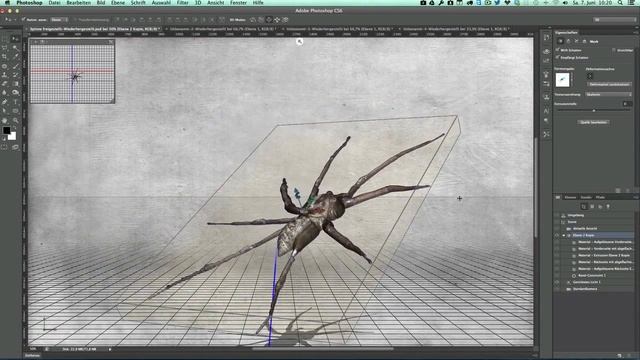This screenshot has height=360, width=640.
Task: Open macOS Spotlight search
Action: point(620,3)
